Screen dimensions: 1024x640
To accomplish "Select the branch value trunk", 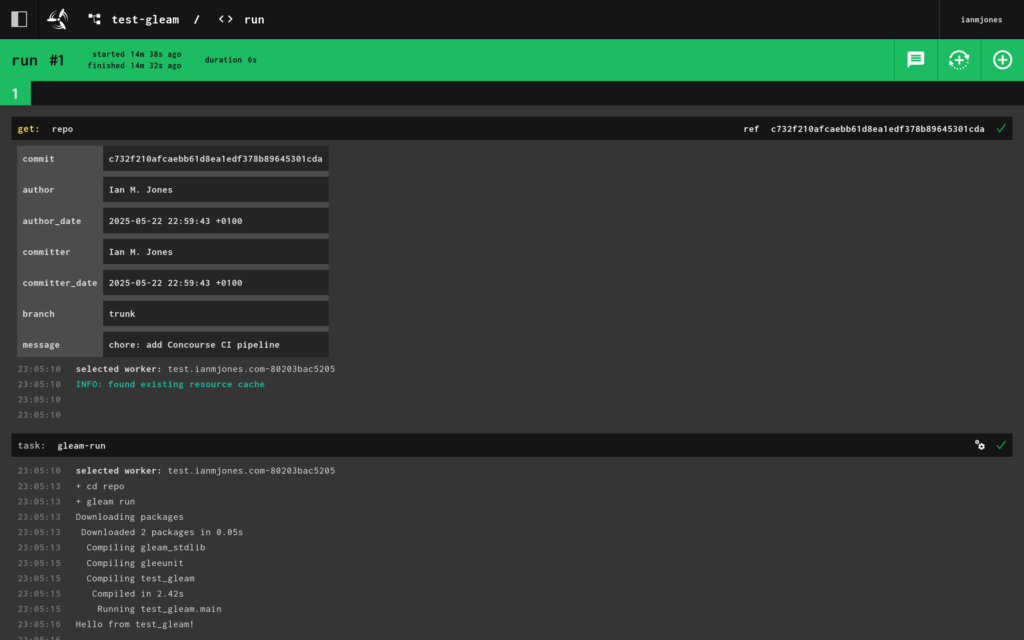I will (x=216, y=314).
